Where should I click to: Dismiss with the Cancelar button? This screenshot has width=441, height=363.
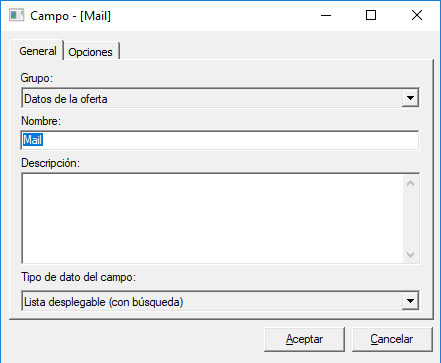click(392, 339)
